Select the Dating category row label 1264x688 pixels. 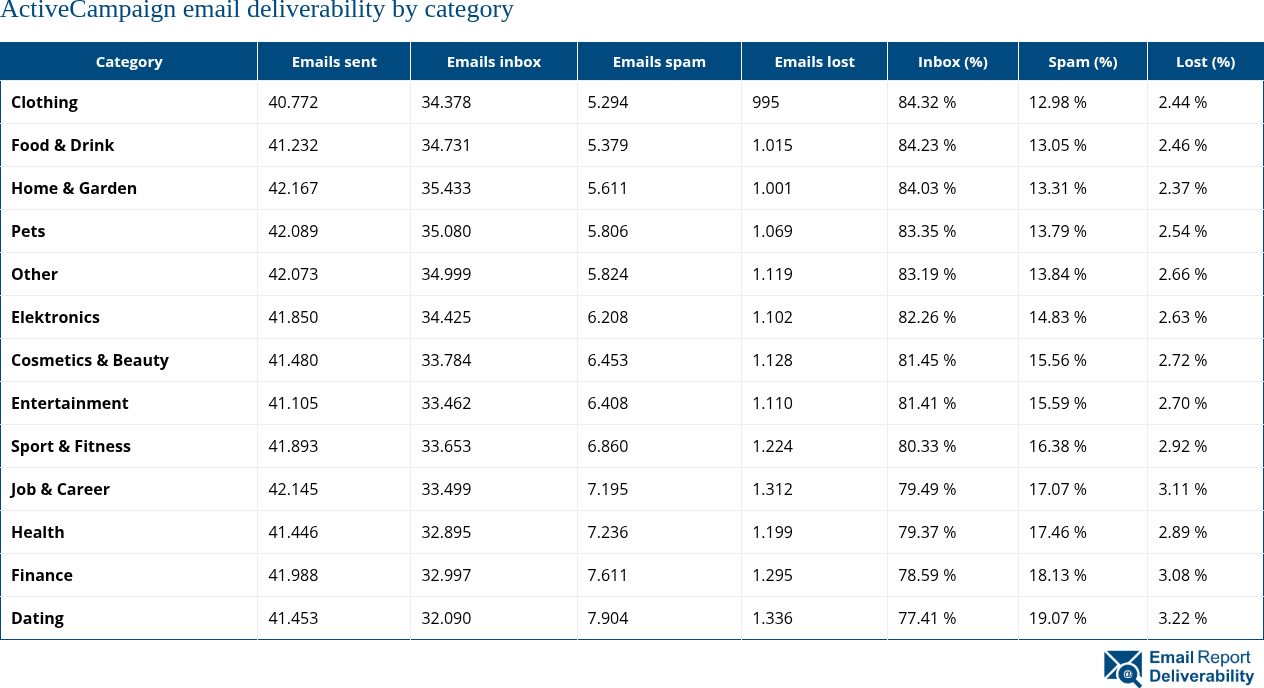38,618
